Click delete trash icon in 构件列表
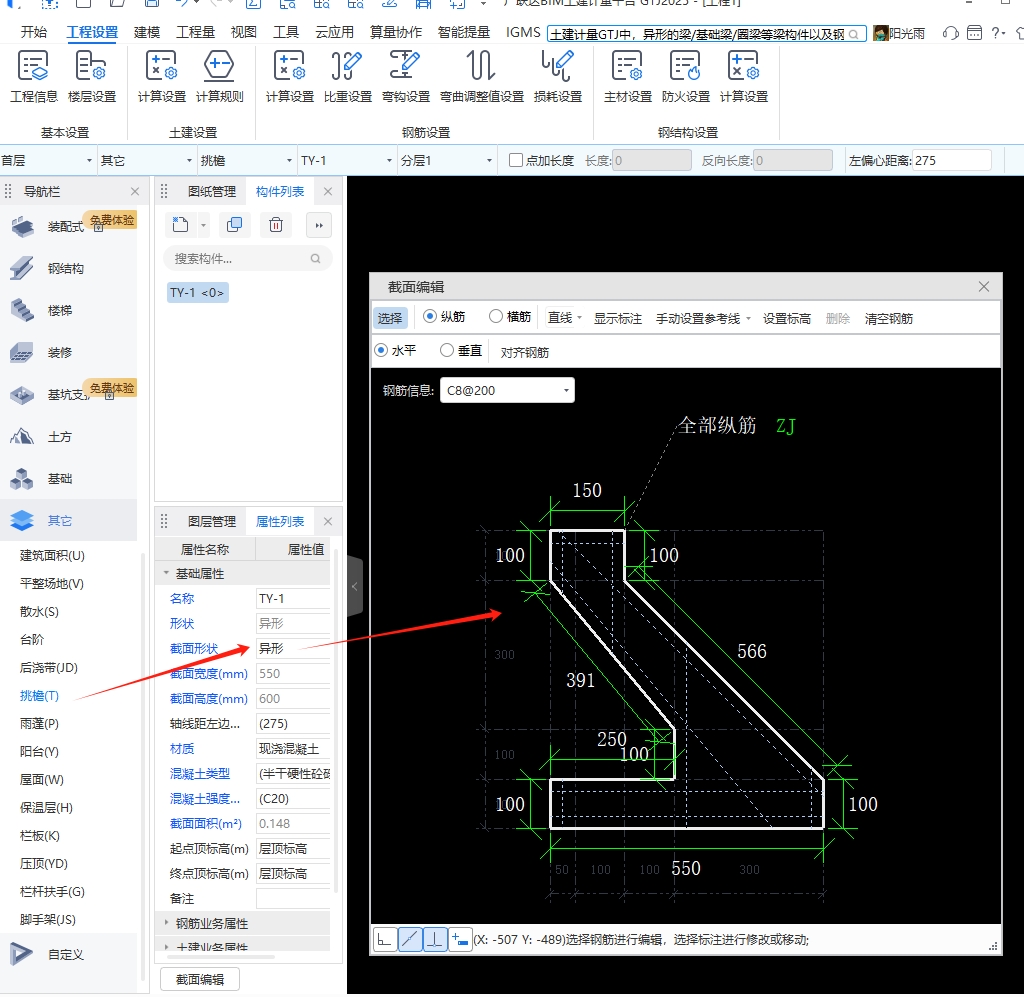The width and height of the screenshot is (1024, 997). (276, 225)
